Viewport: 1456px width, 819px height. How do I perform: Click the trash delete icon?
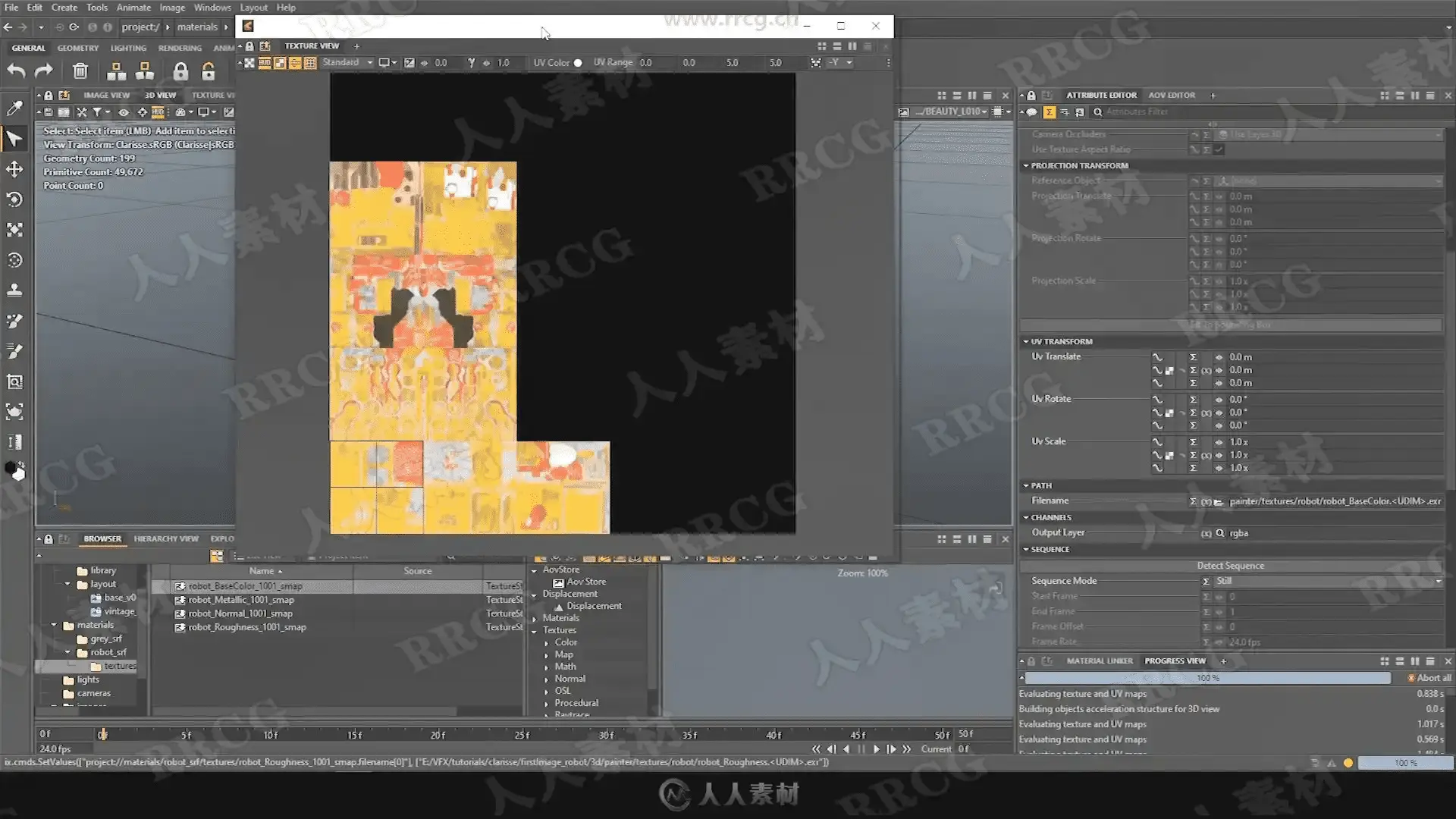coord(80,71)
